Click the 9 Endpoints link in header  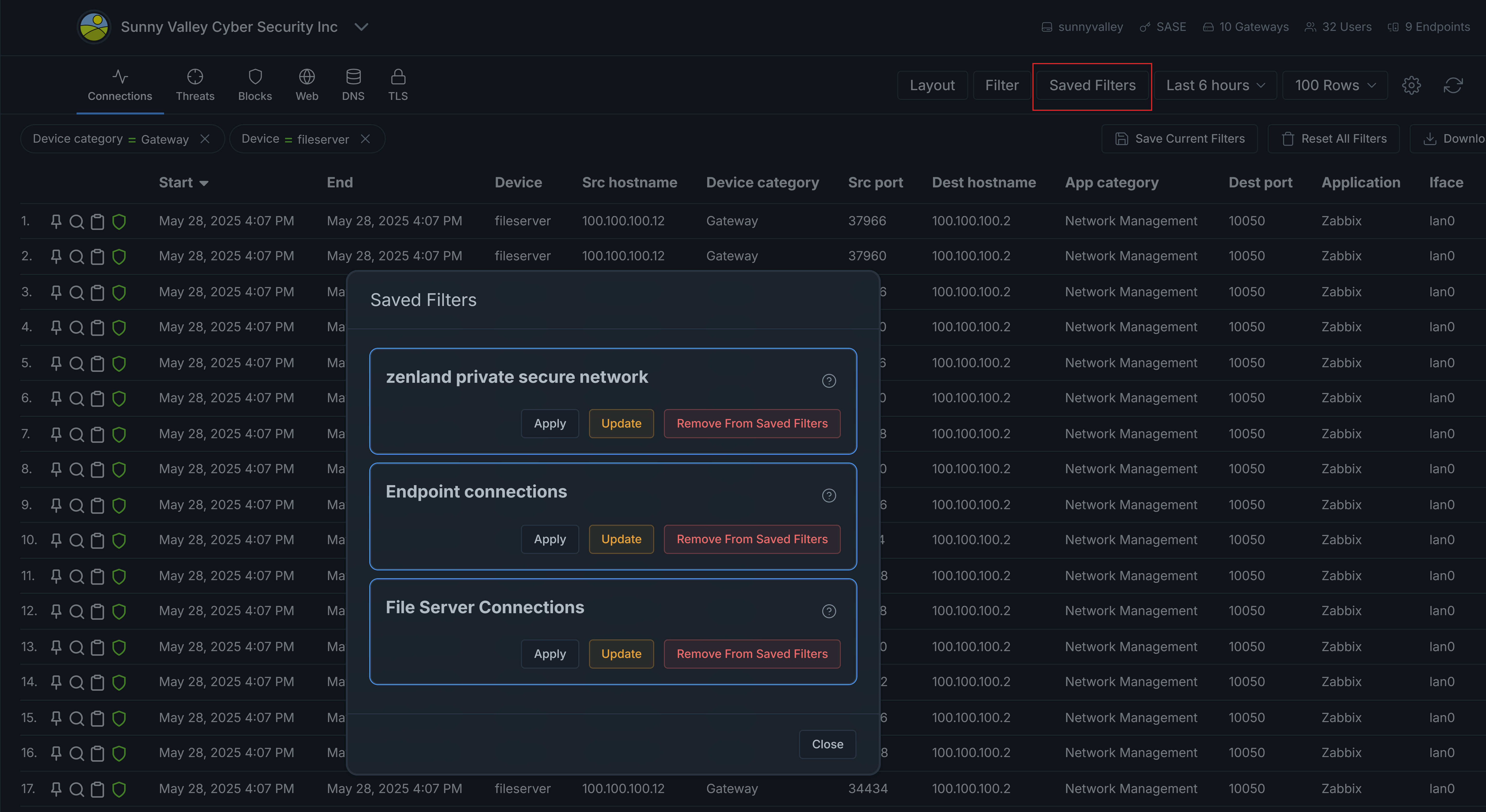pos(1429,27)
